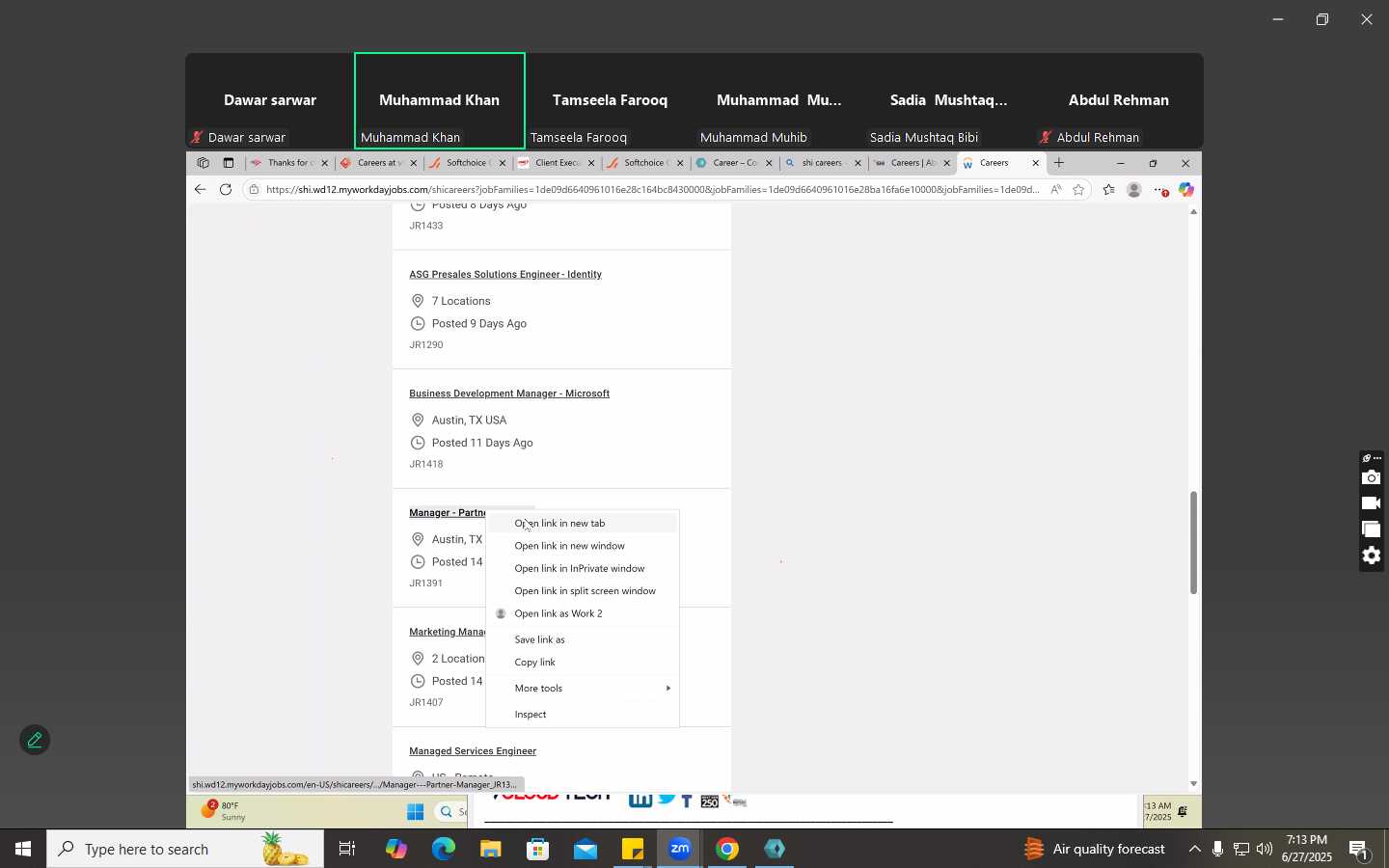Open Copilot app from the taskbar
The height and width of the screenshot is (868, 1389).
[395, 850]
